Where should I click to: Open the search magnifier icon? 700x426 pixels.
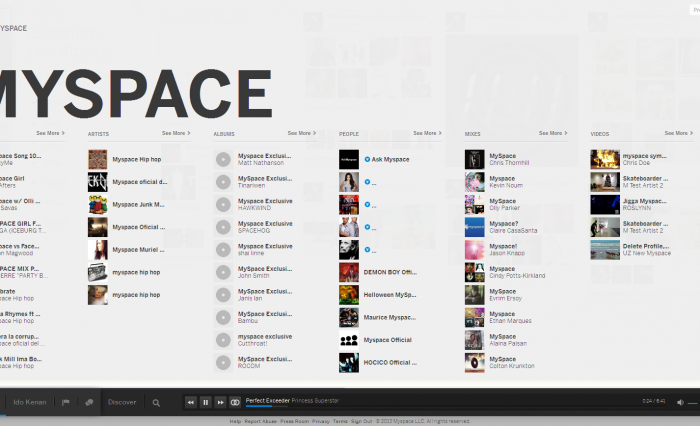click(x=156, y=403)
